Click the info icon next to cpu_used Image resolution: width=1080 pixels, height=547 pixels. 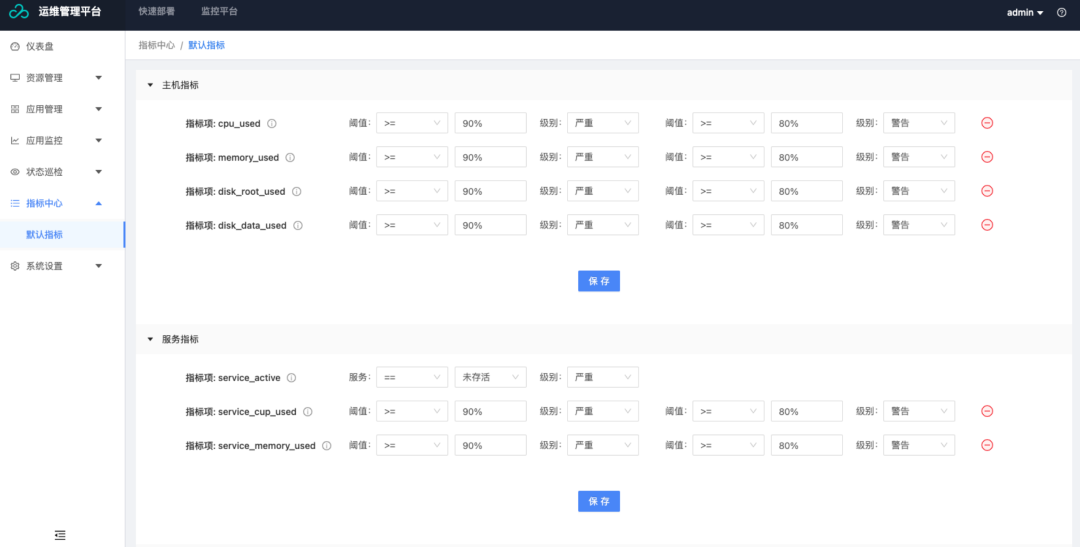click(x=272, y=124)
